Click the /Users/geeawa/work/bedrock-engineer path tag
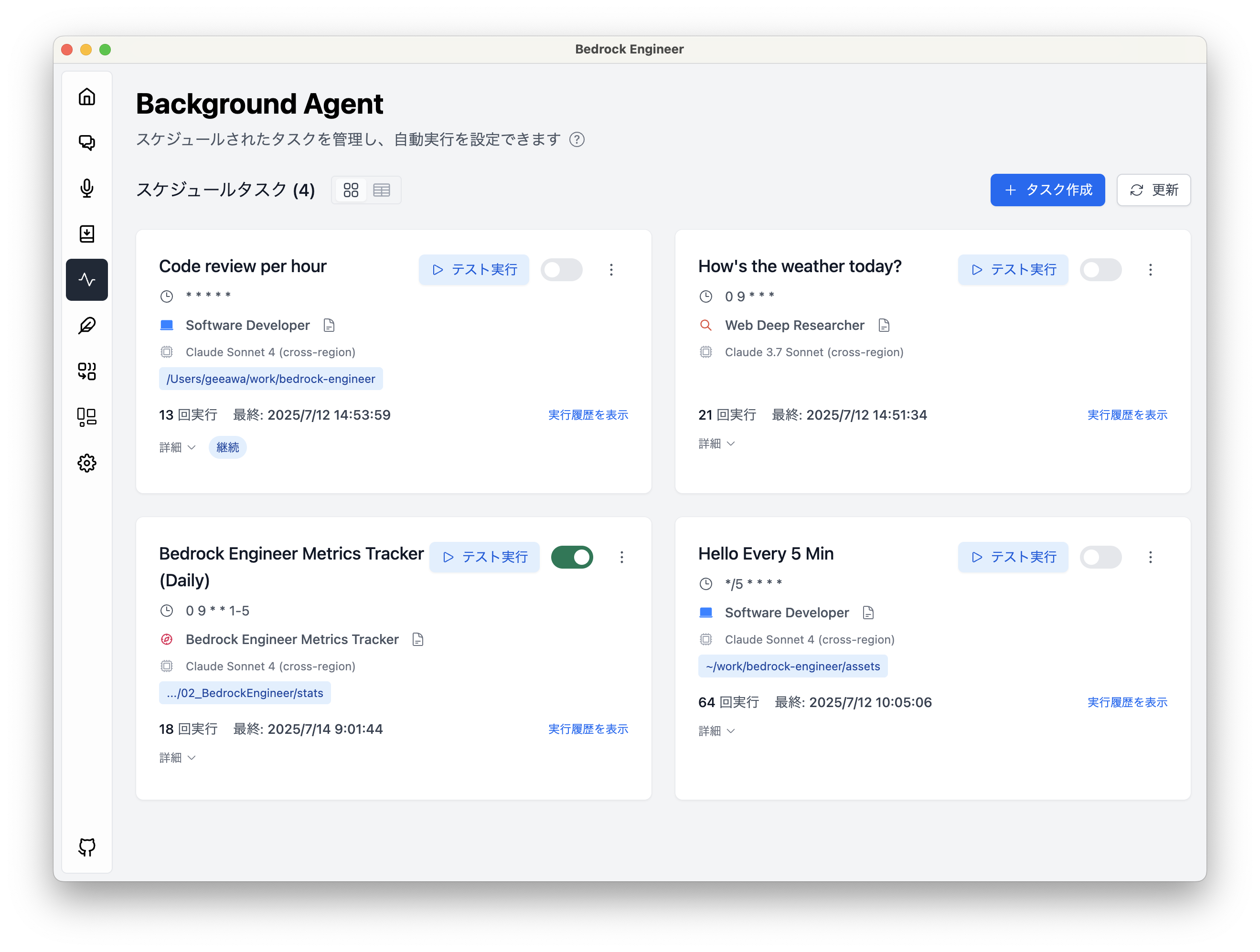 270,379
